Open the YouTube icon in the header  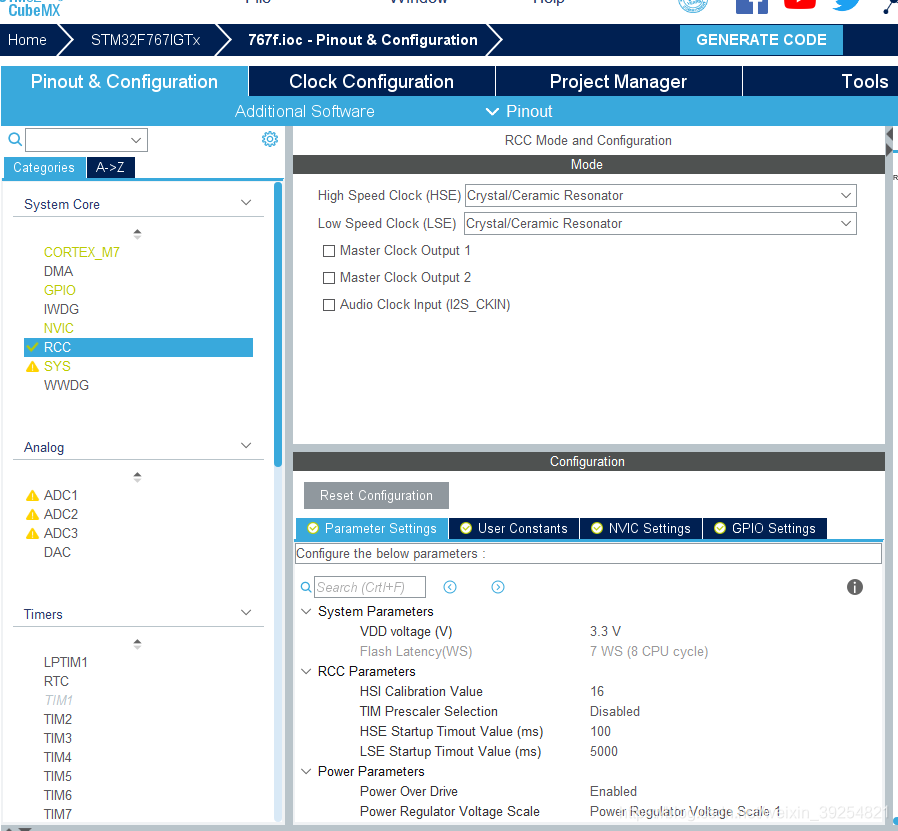pyautogui.click(x=799, y=5)
